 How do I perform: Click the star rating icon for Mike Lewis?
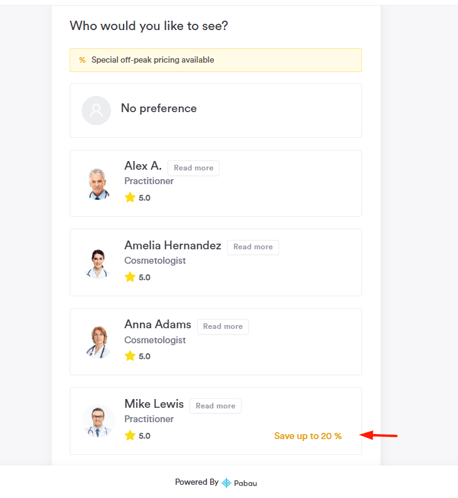(x=130, y=435)
